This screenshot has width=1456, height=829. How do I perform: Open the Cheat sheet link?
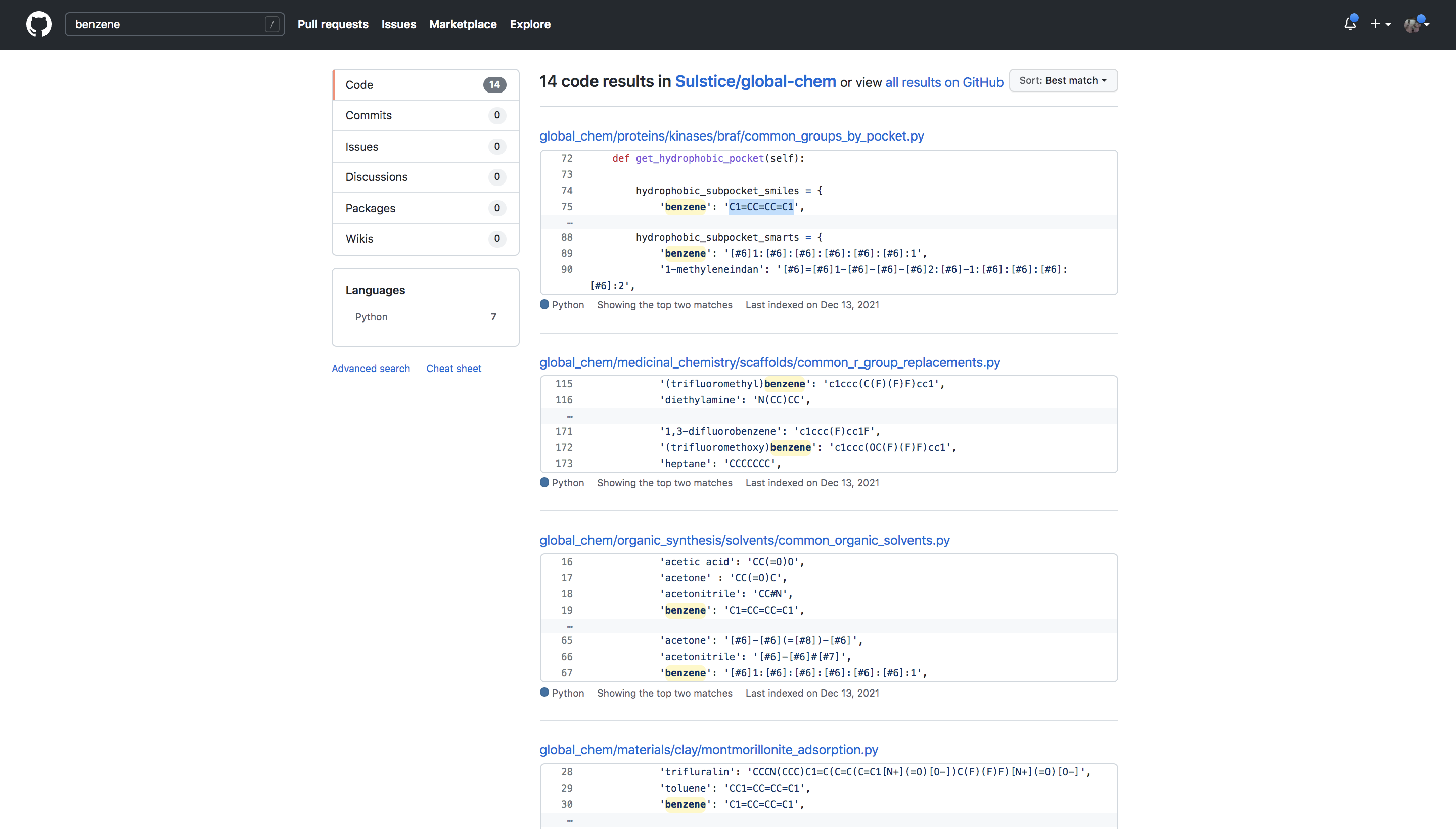pos(453,369)
